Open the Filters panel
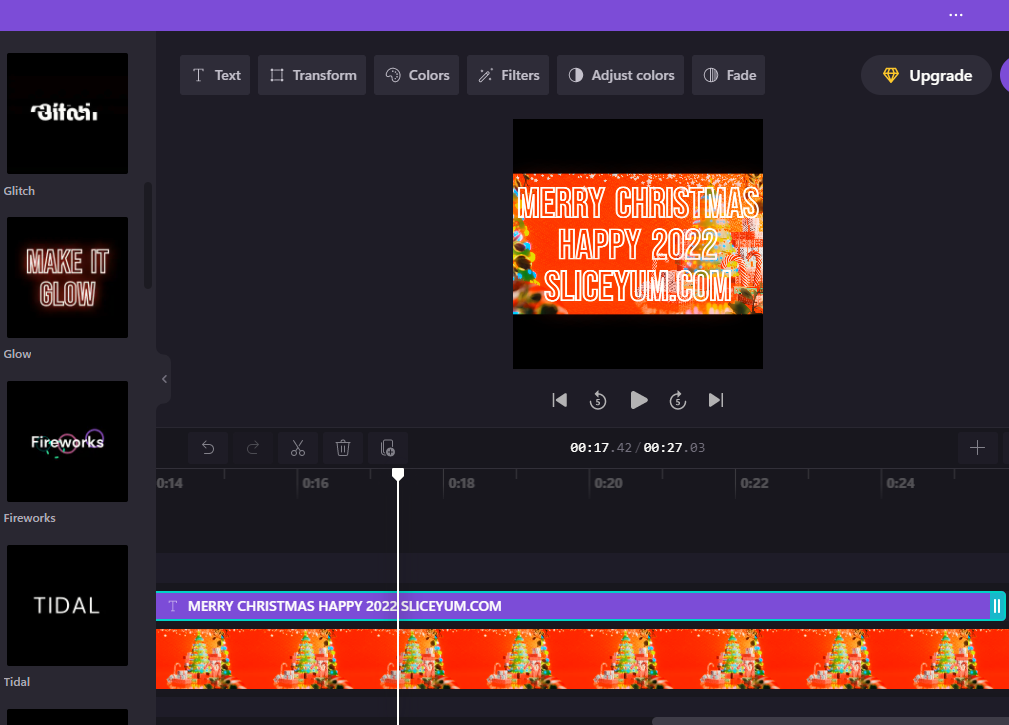This screenshot has height=725, width=1009. click(507, 74)
